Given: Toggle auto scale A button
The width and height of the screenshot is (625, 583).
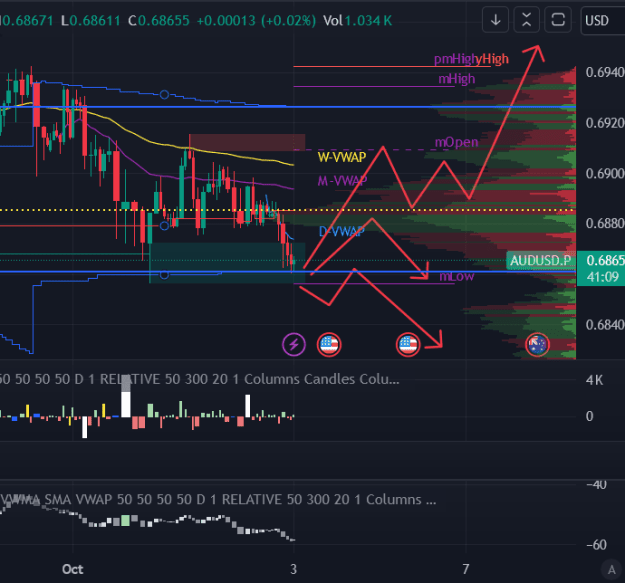Looking at the screenshot, I should point(611,570).
